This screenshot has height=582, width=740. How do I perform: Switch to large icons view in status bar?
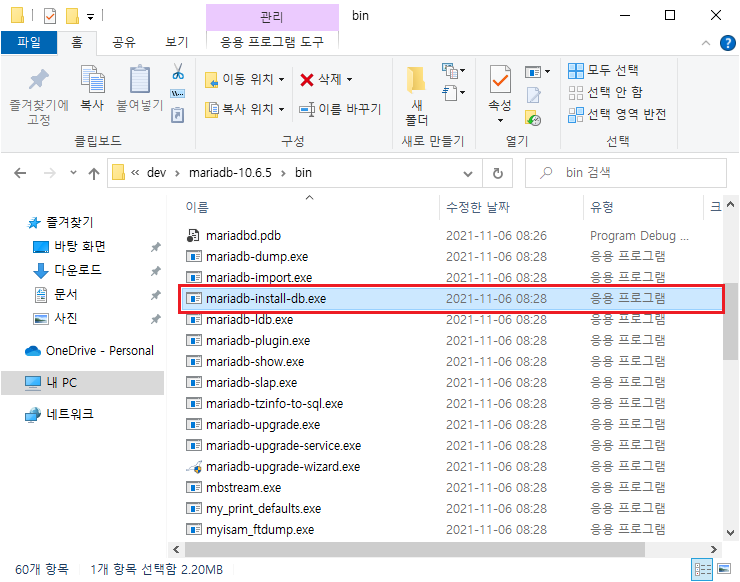[x=724, y=569]
